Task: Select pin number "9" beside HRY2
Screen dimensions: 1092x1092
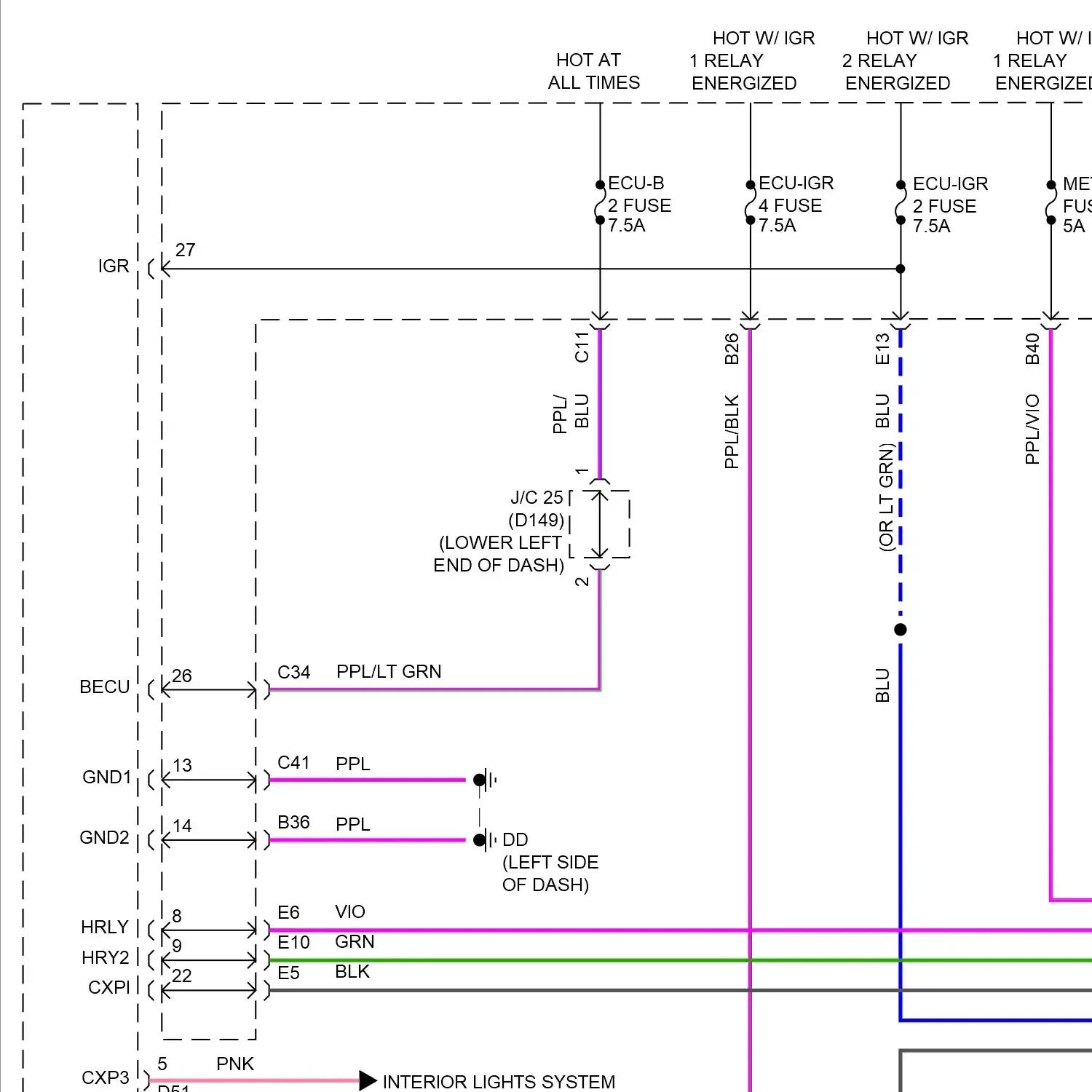Action: click(x=177, y=946)
